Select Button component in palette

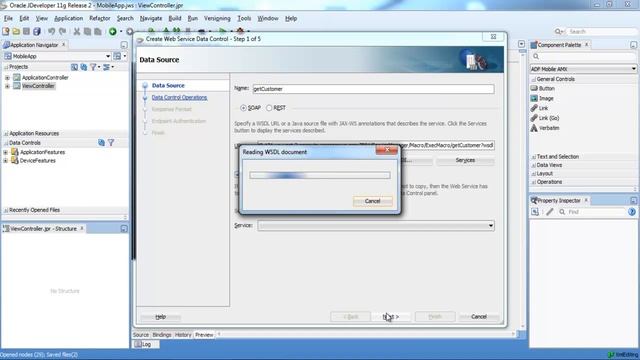[542, 89]
